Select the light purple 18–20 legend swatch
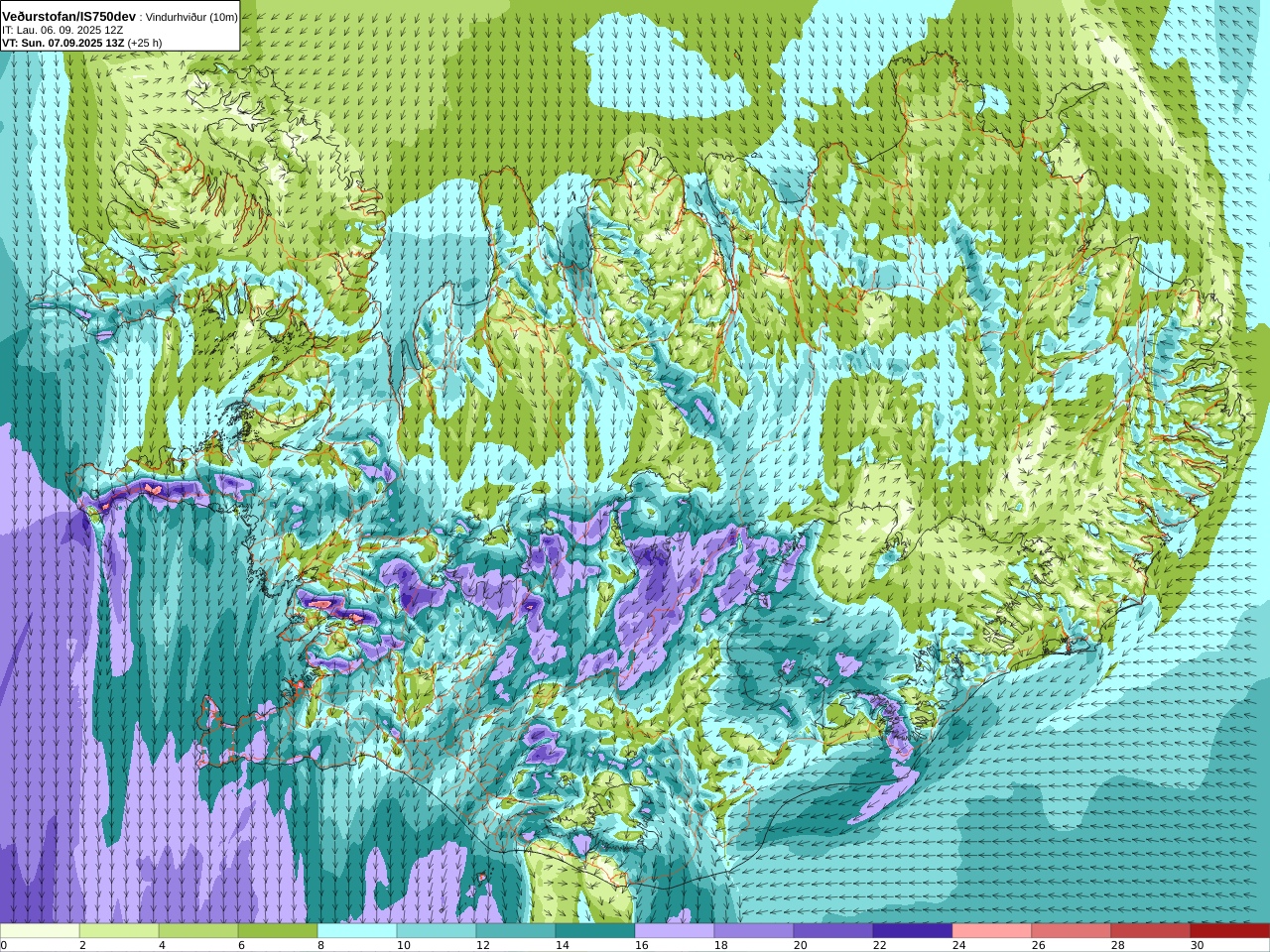 click(754, 931)
